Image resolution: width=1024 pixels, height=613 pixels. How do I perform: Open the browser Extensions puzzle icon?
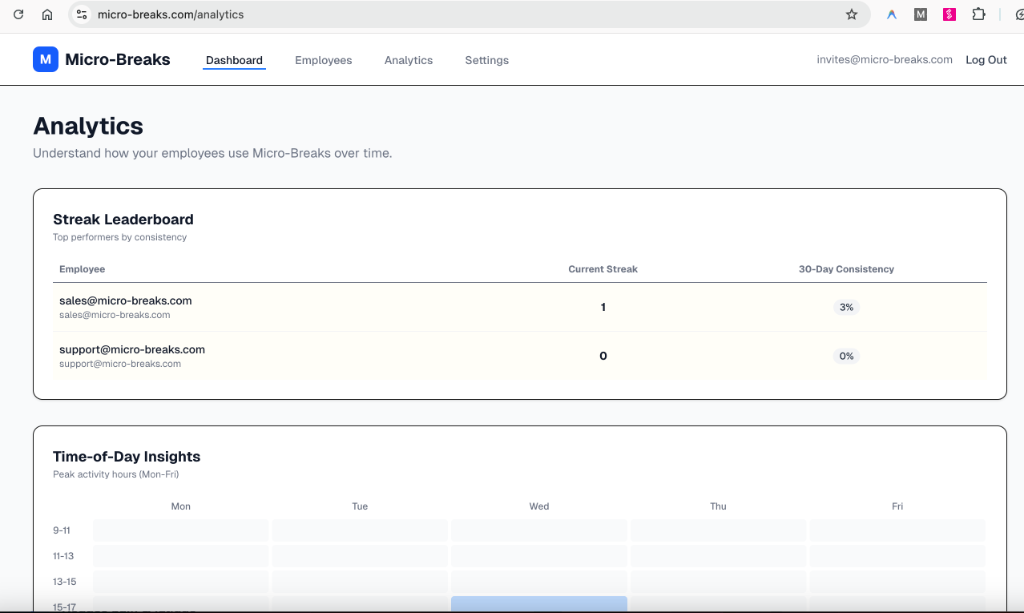pos(979,15)
